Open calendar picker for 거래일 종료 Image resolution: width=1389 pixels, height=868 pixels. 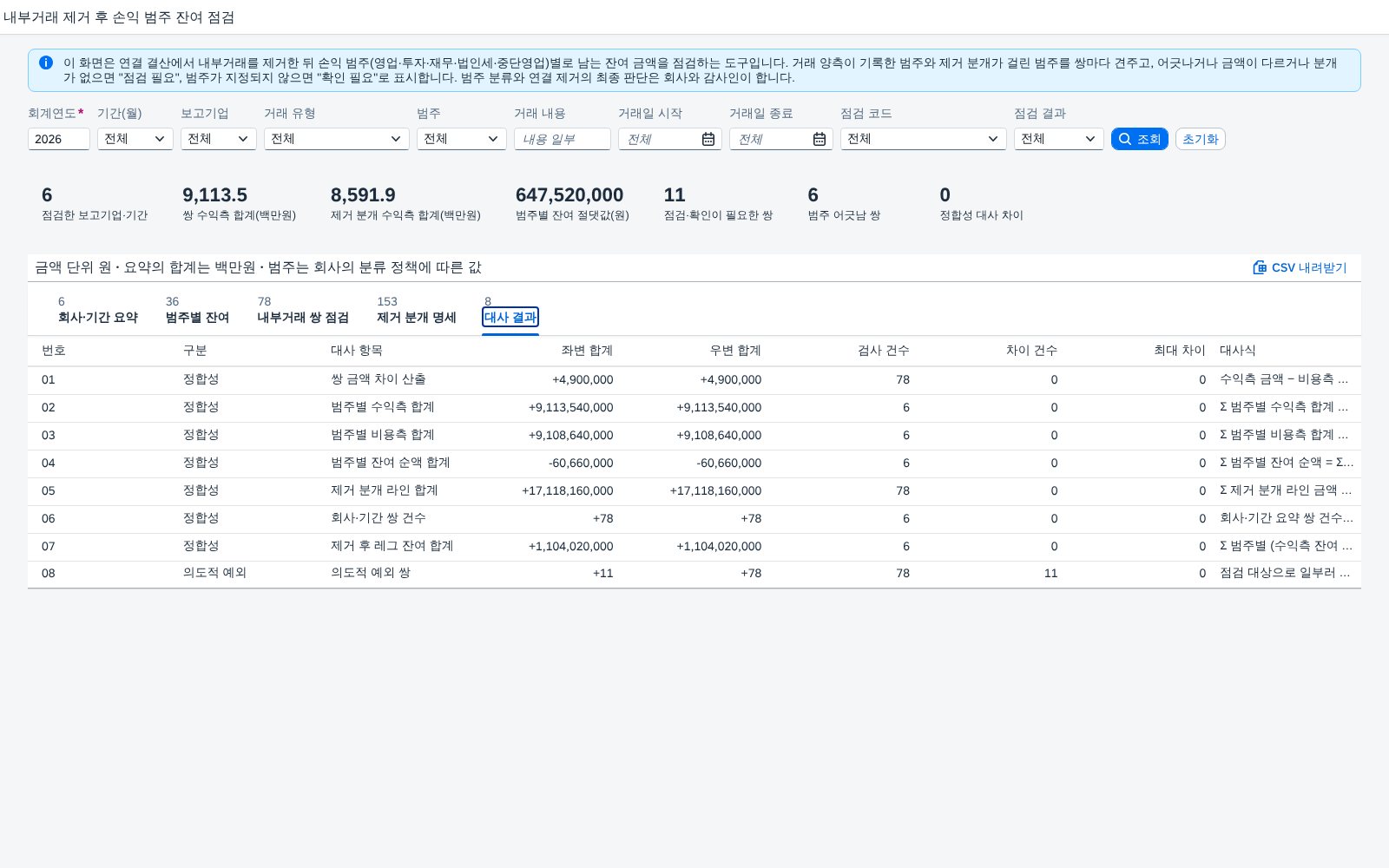tap(820, 139)
